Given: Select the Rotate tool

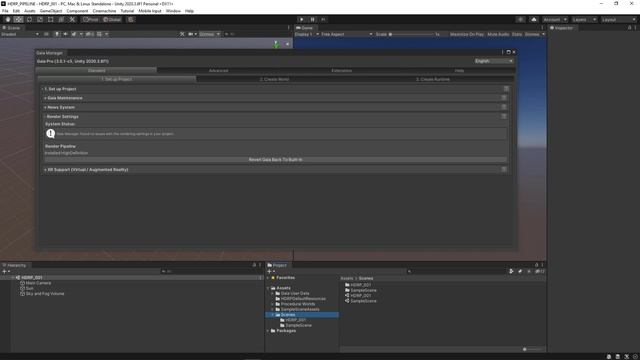Looking at the screenshot, I should pyautogui.click(x=29, y=20).
